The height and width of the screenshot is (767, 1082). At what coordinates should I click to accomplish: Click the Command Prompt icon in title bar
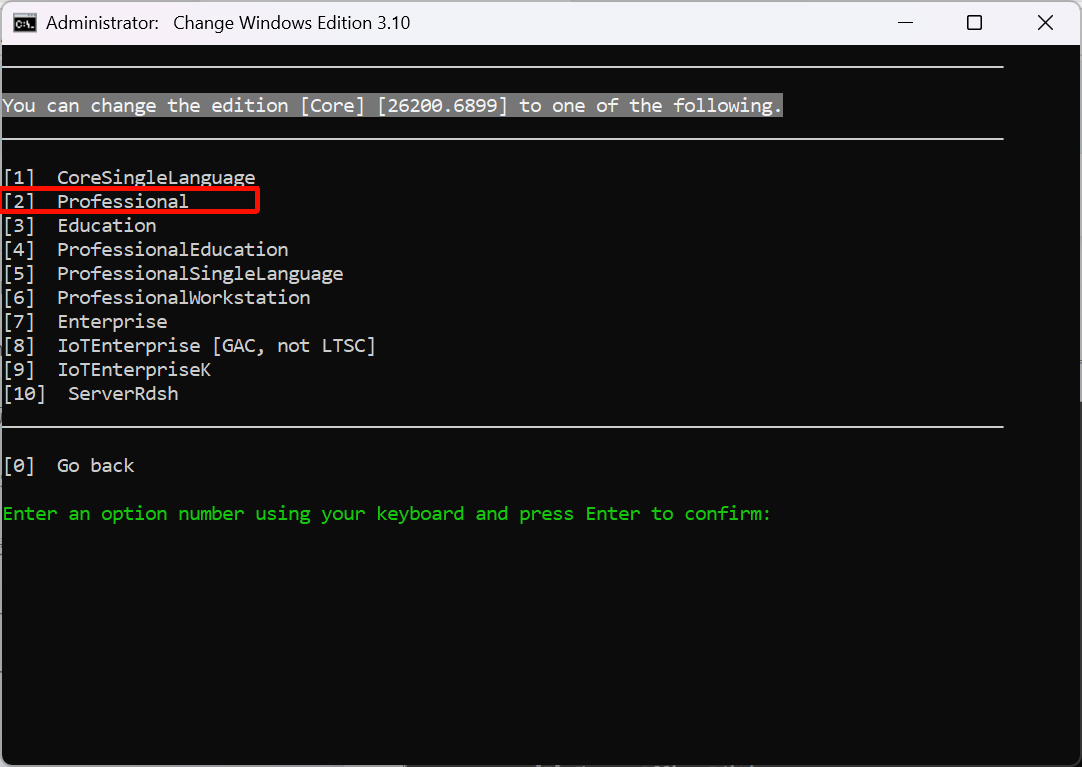point(25,23)
